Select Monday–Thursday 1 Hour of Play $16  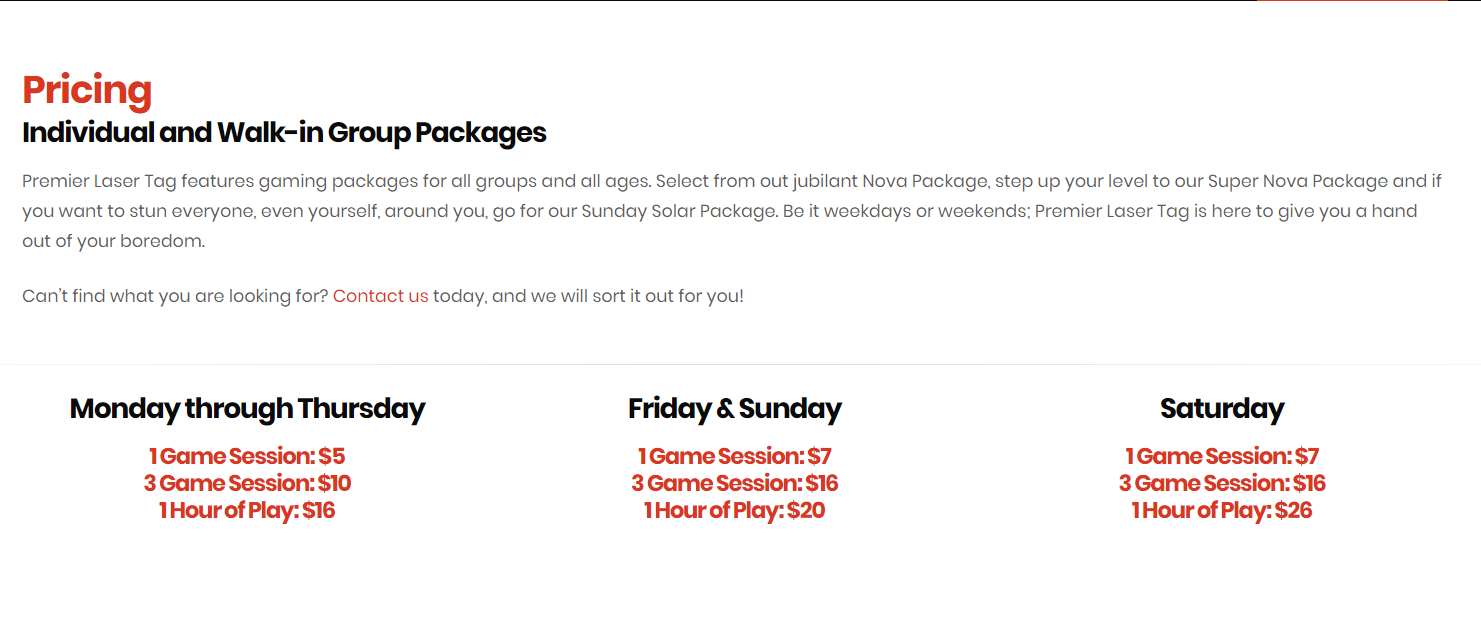(x=247, y=511)
